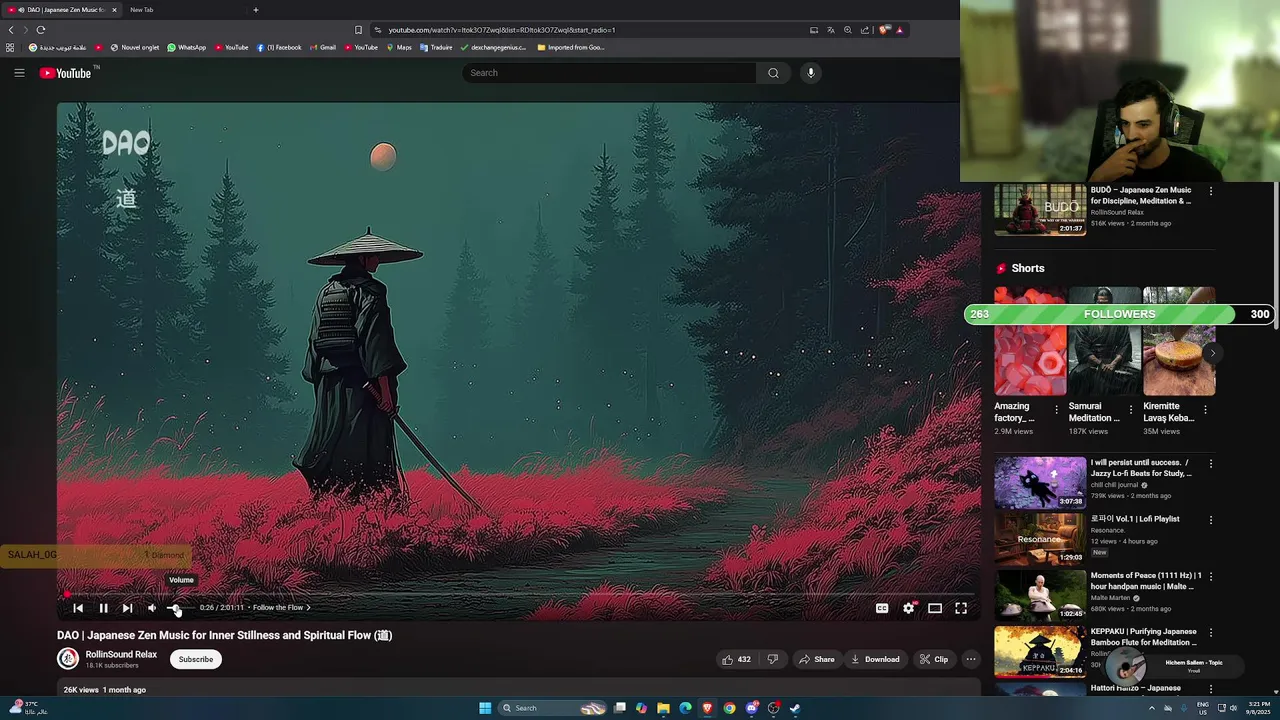Open options for Kiremitte Lavaş short
The height and width of the screenshot is (720, 1280).
point(1206,409)
